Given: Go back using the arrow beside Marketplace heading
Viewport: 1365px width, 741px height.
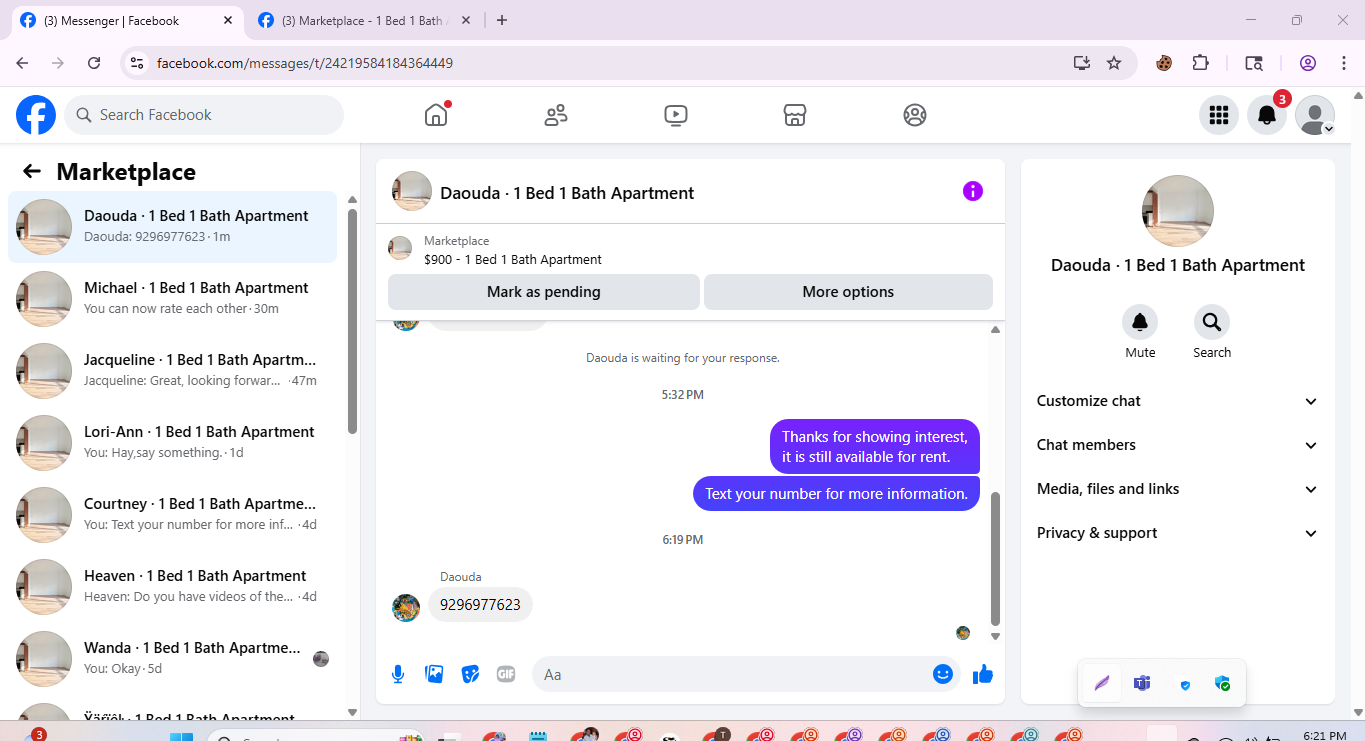Looking at the screenshot, I should coord(32,171).
